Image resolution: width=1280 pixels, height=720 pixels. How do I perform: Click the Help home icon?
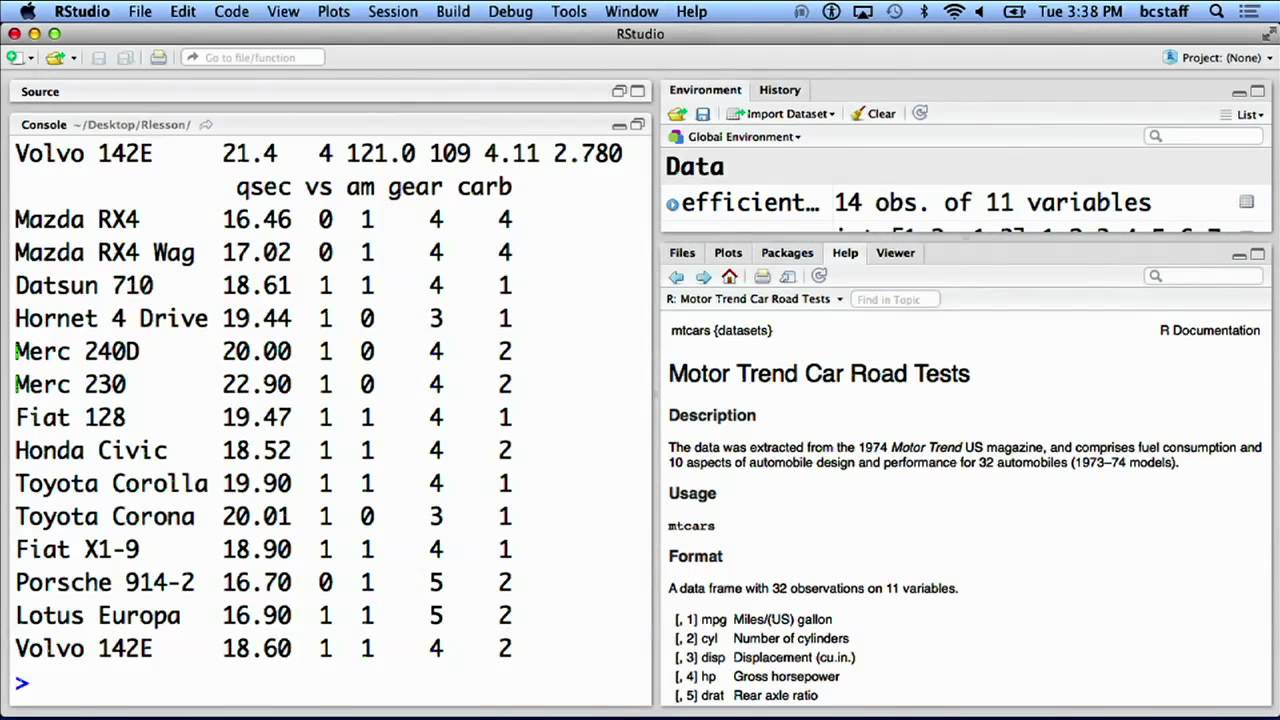(729, 277)
